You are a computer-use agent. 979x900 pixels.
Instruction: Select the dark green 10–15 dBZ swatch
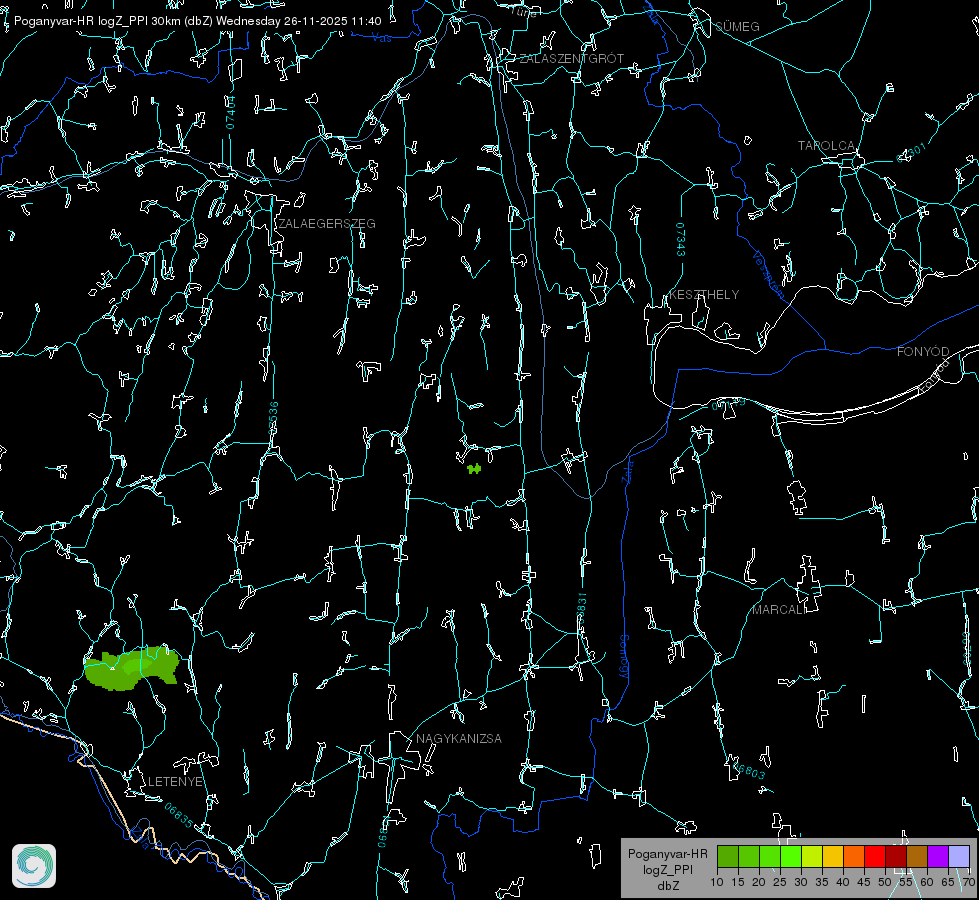click(728, 856)
